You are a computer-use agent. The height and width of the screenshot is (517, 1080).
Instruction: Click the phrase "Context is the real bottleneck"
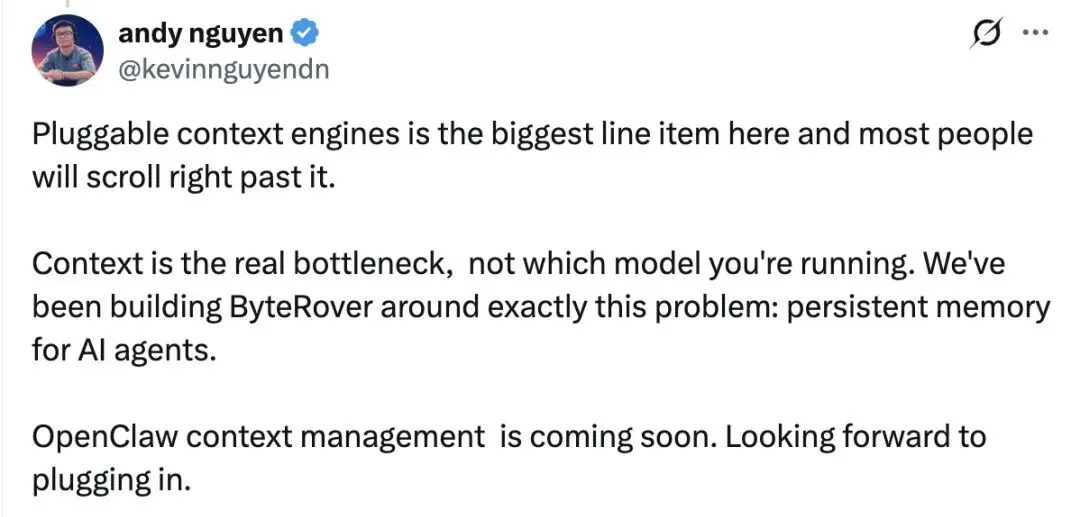click(241, 264)
